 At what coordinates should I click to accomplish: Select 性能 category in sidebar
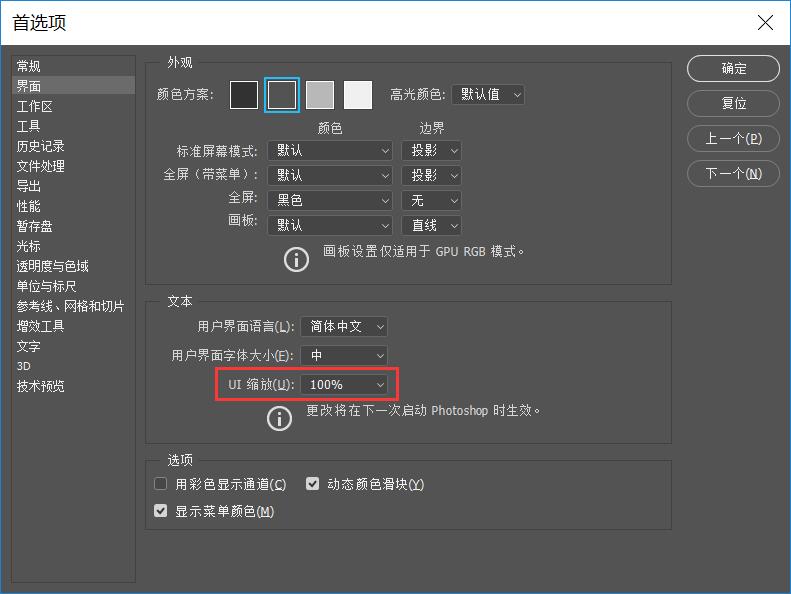click(73, 206)
